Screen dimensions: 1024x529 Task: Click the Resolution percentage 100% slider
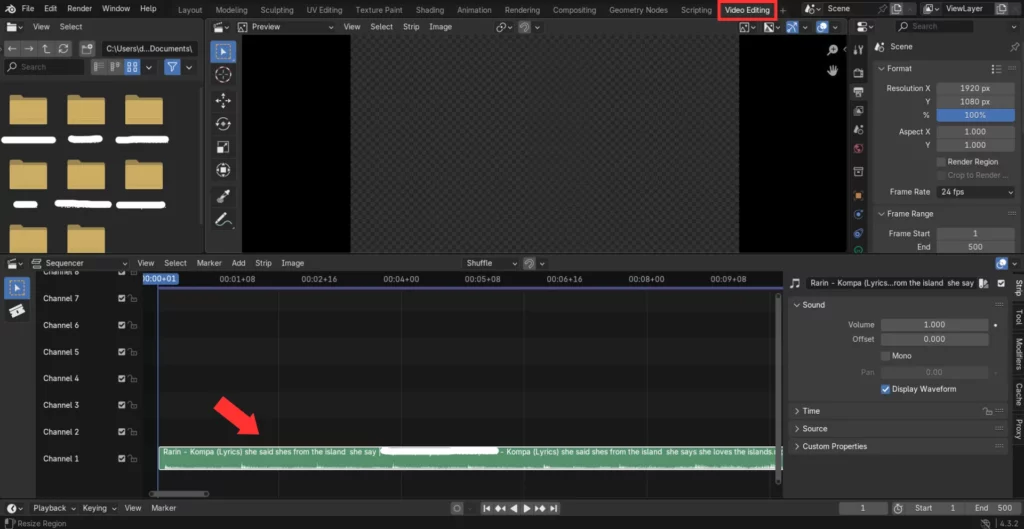pos(975,115)
